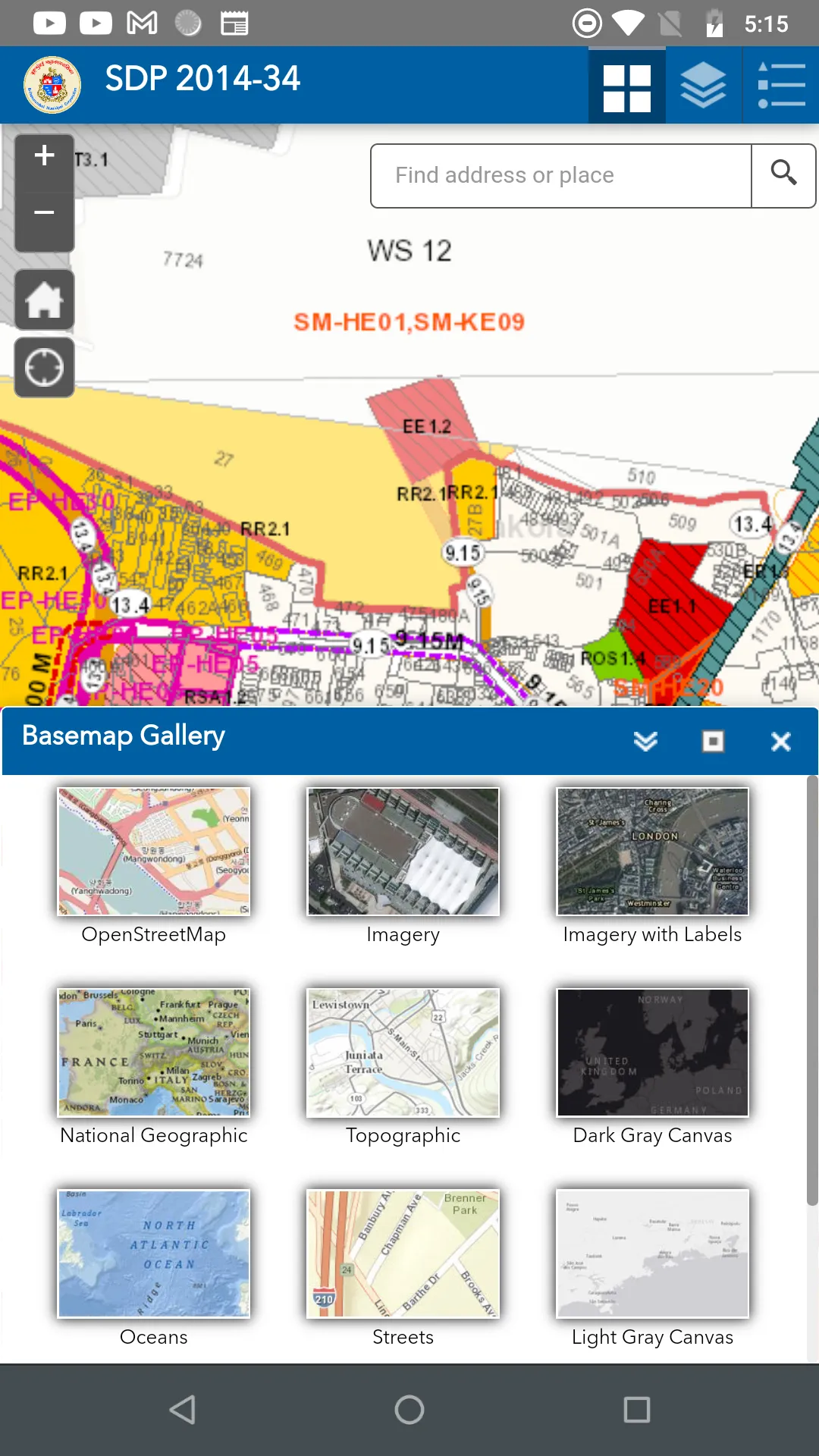The height and width of the screenshot is (1456, 819).
Task: Select the Topographic basemap thumbnail
Action: point(403,1053)
